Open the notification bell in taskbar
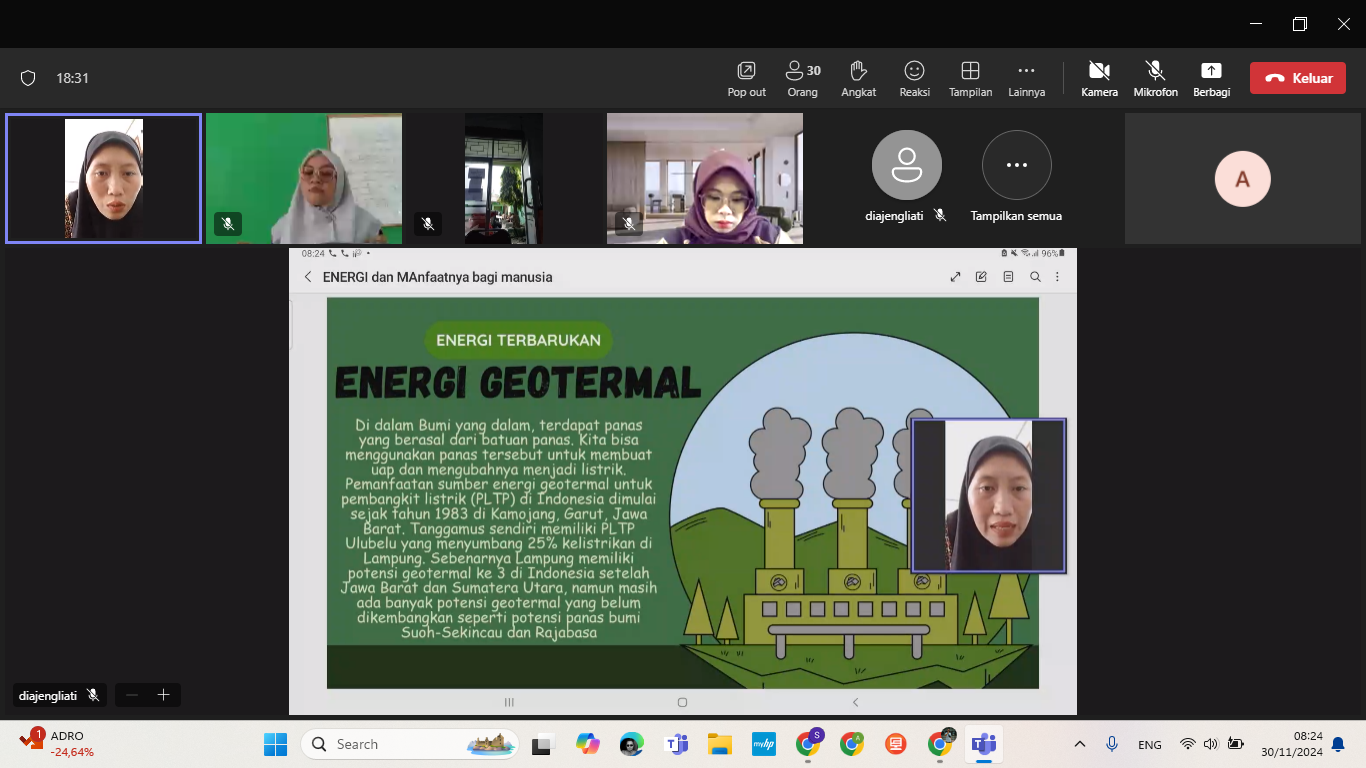 click(1338, 745)
